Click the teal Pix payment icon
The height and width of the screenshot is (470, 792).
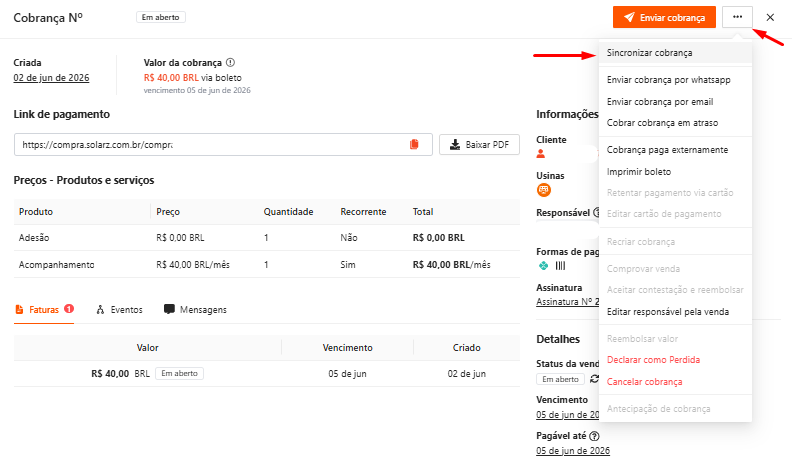tap(543, 266)
